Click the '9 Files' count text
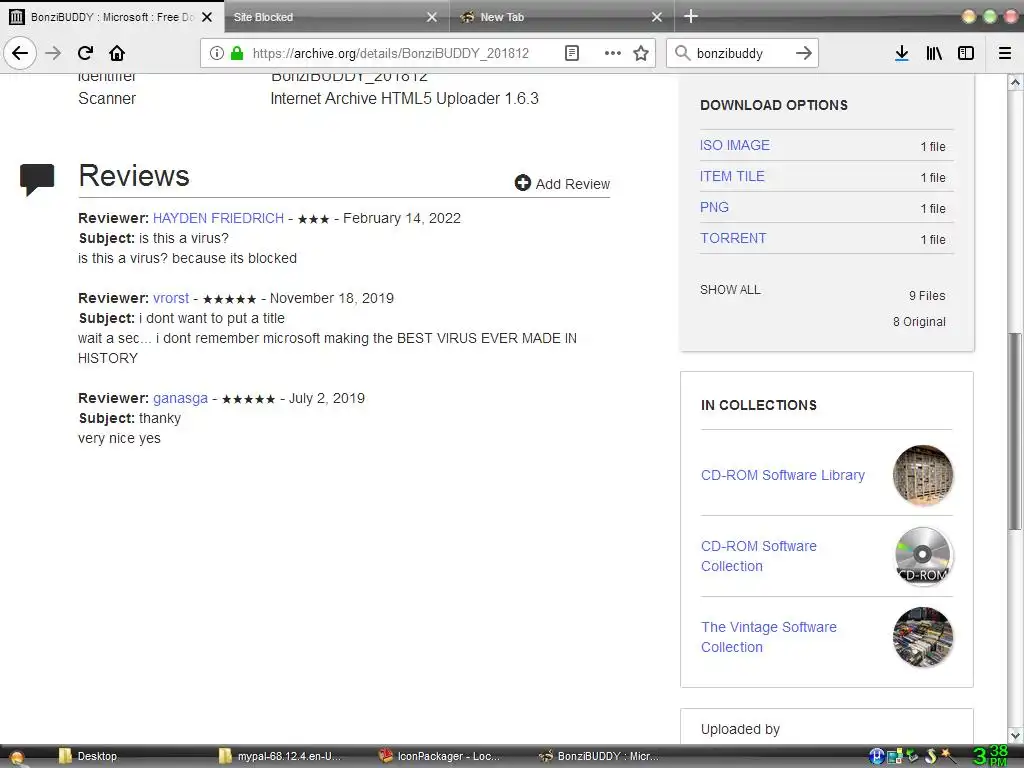Screen dimensions: 1024x768 tap(927, 296)
